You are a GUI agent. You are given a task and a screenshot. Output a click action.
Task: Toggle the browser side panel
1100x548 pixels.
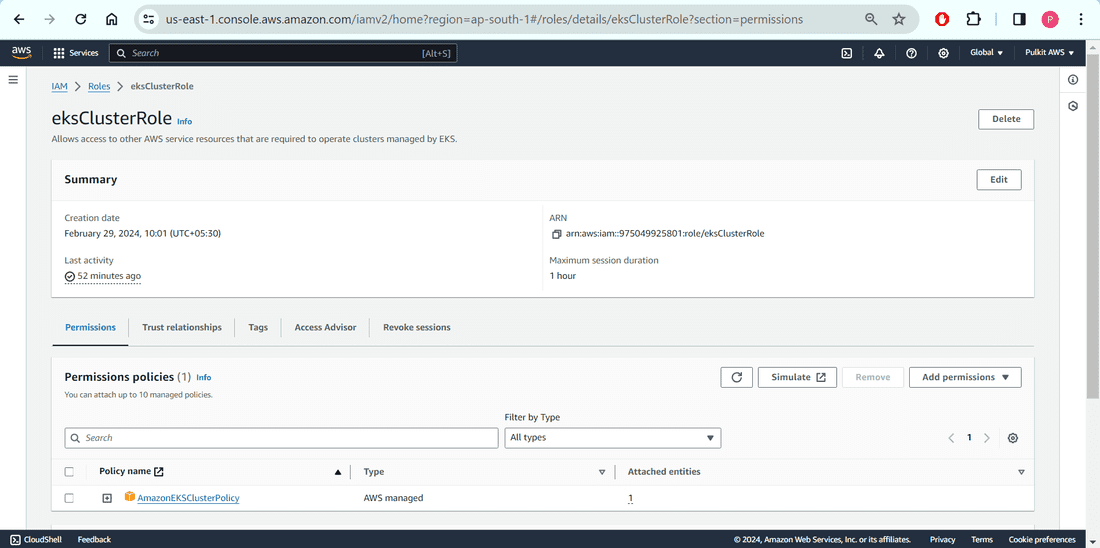[x=1019, y=20]
